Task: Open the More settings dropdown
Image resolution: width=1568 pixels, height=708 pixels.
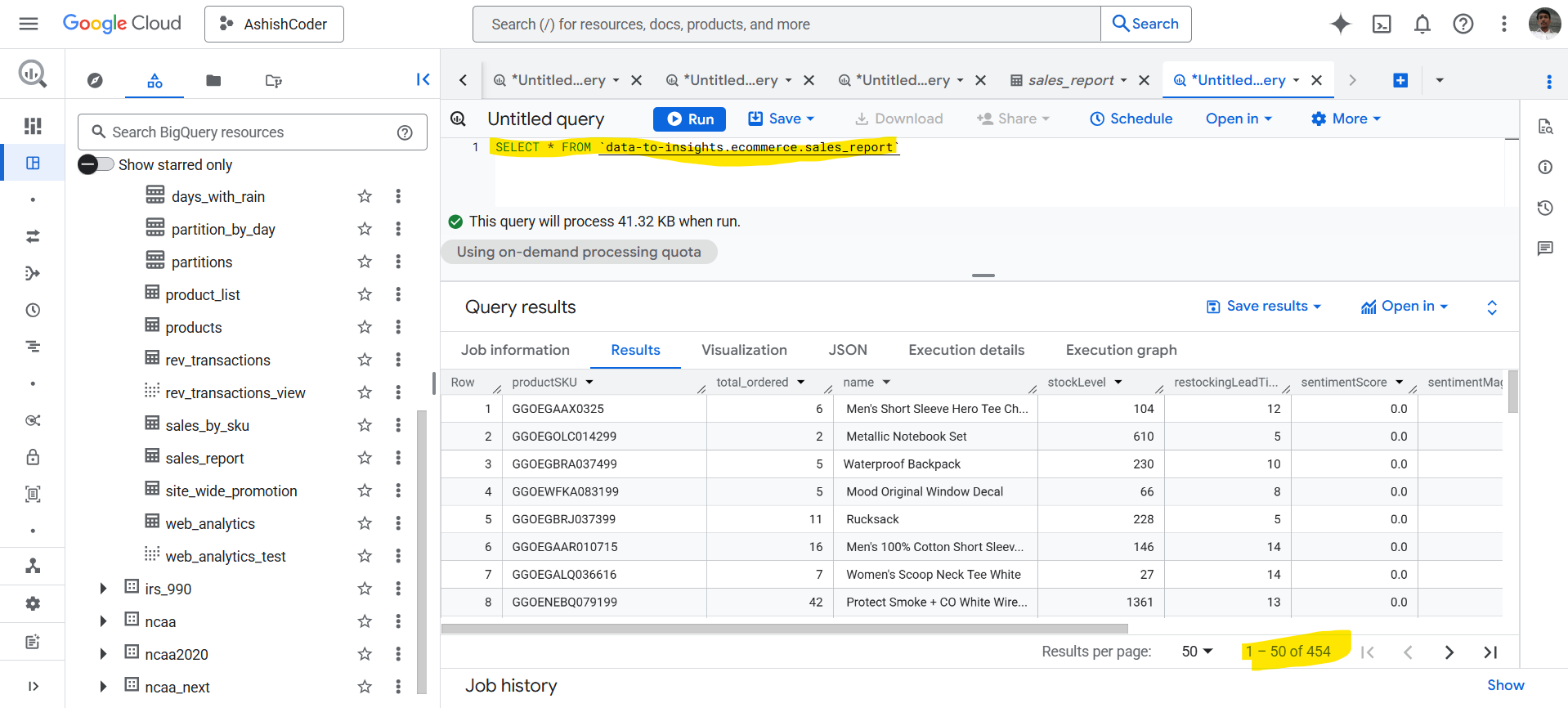Action: (1346, 119)
